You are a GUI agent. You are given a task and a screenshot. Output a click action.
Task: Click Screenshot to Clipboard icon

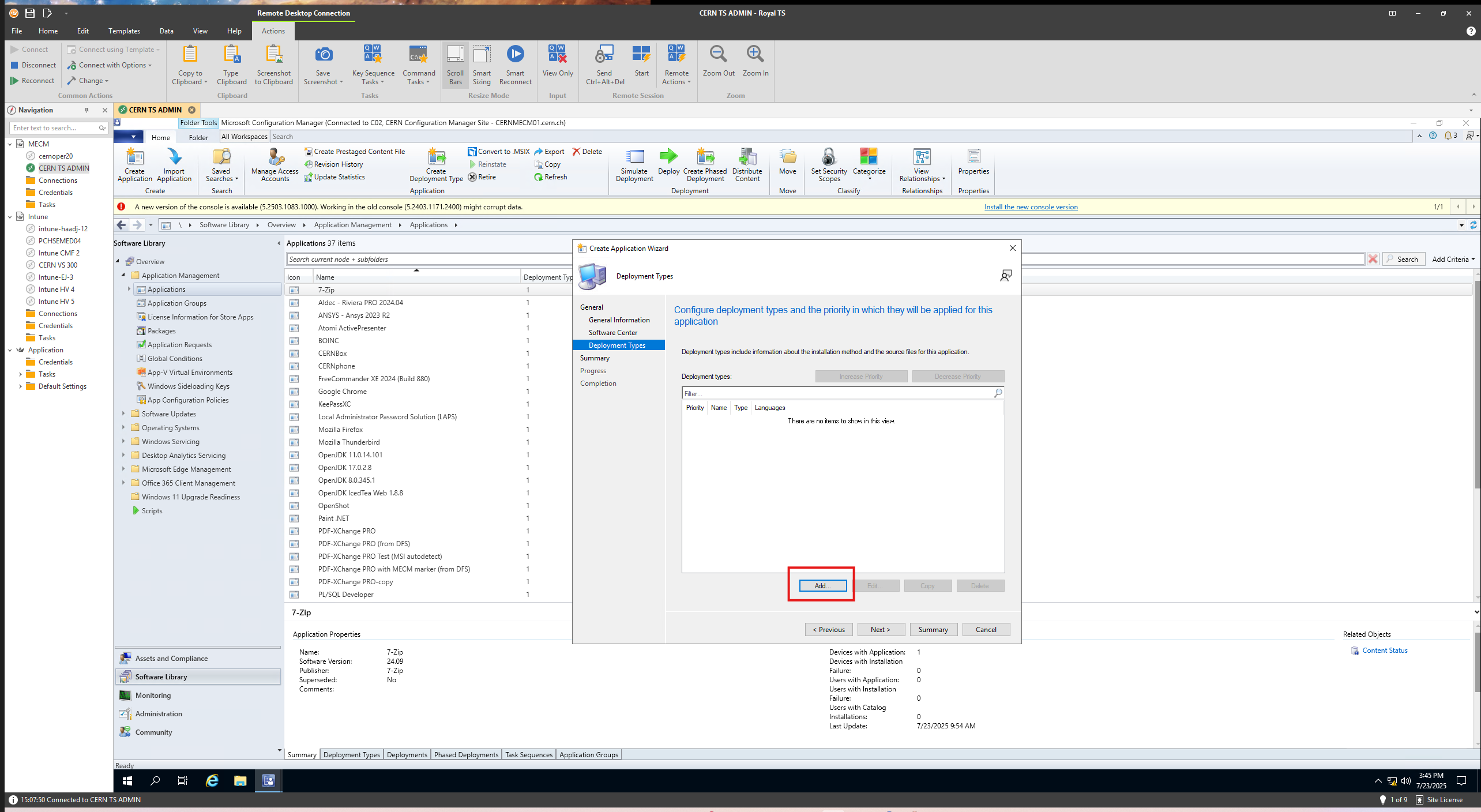tap(274, 65)
